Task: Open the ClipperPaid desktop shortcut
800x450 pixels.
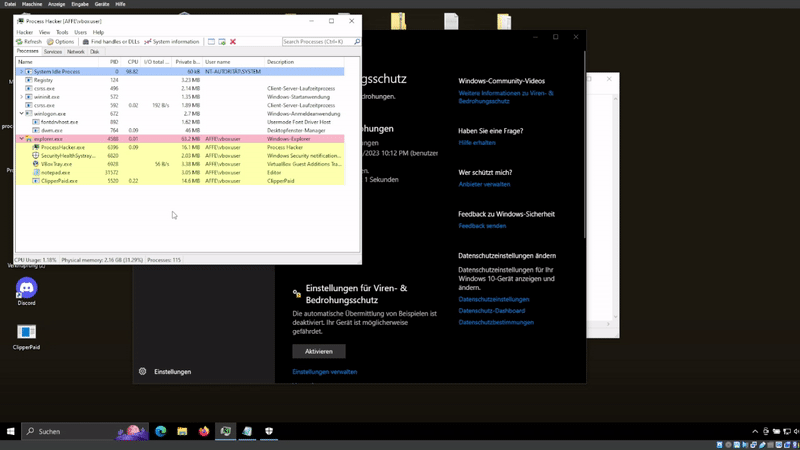Action: (x=27, y=337)
